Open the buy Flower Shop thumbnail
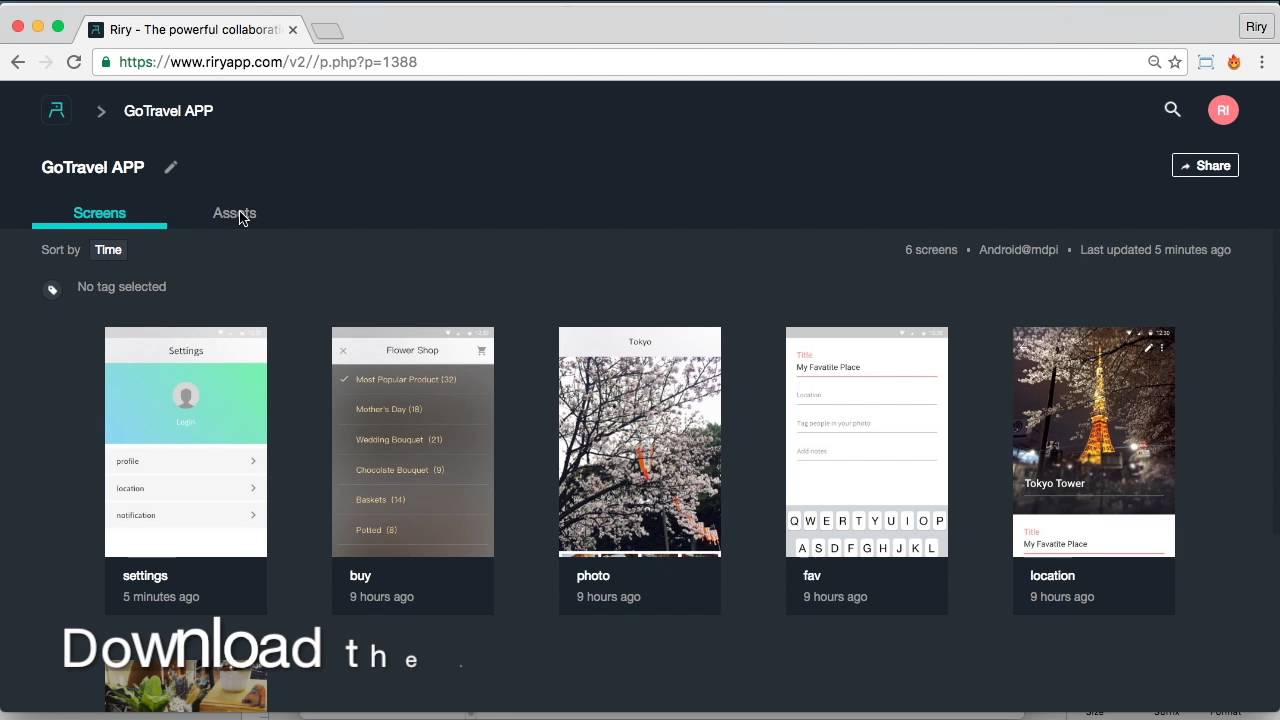The image size is (1280, 720). 413,442
